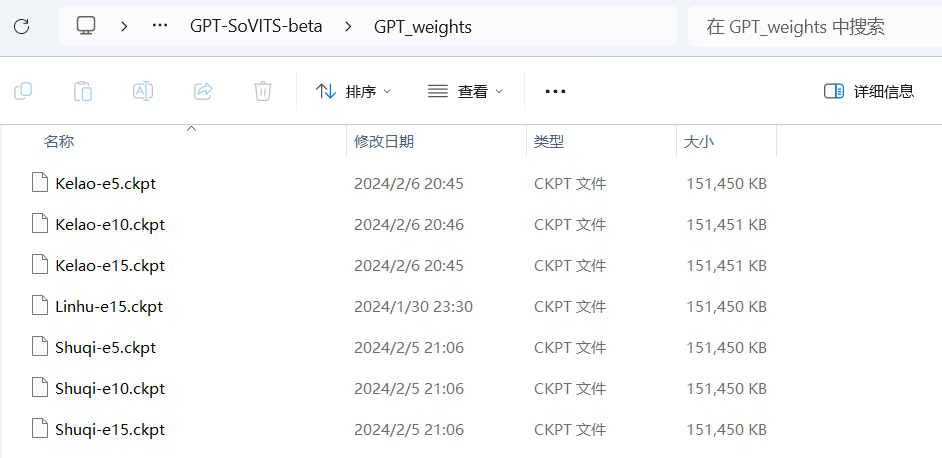This screenshot has height=458, width=942.
Task: Expand chevron after GPT-SoVITS-beta
Action: click(348, 26)
